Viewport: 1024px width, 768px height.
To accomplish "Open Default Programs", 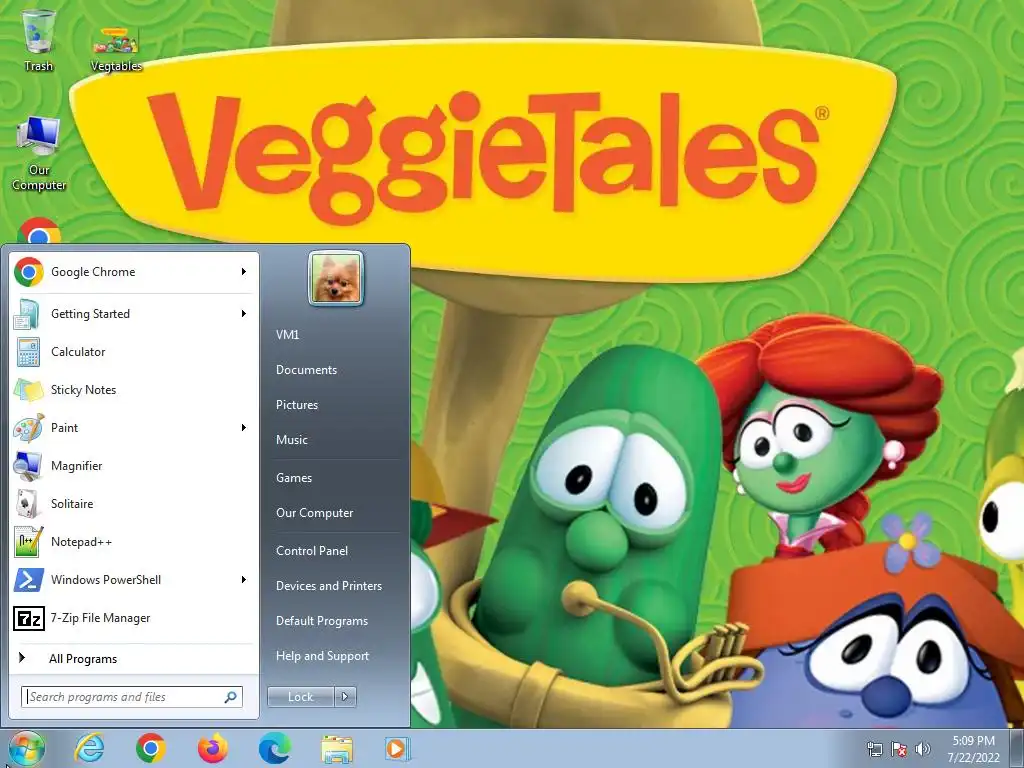I will (321, 621).
